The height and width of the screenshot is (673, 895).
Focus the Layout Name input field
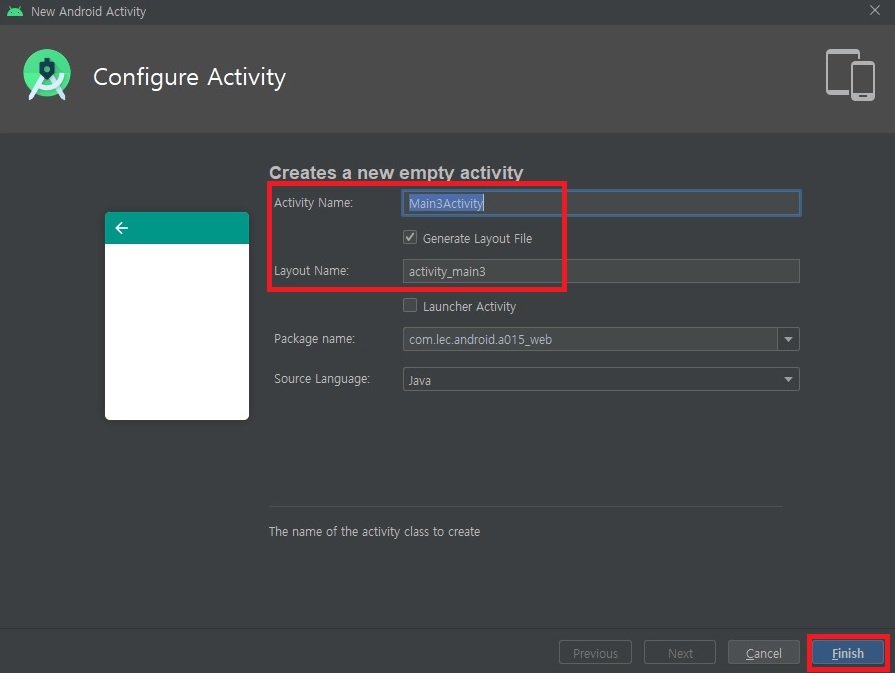point(601,271)
